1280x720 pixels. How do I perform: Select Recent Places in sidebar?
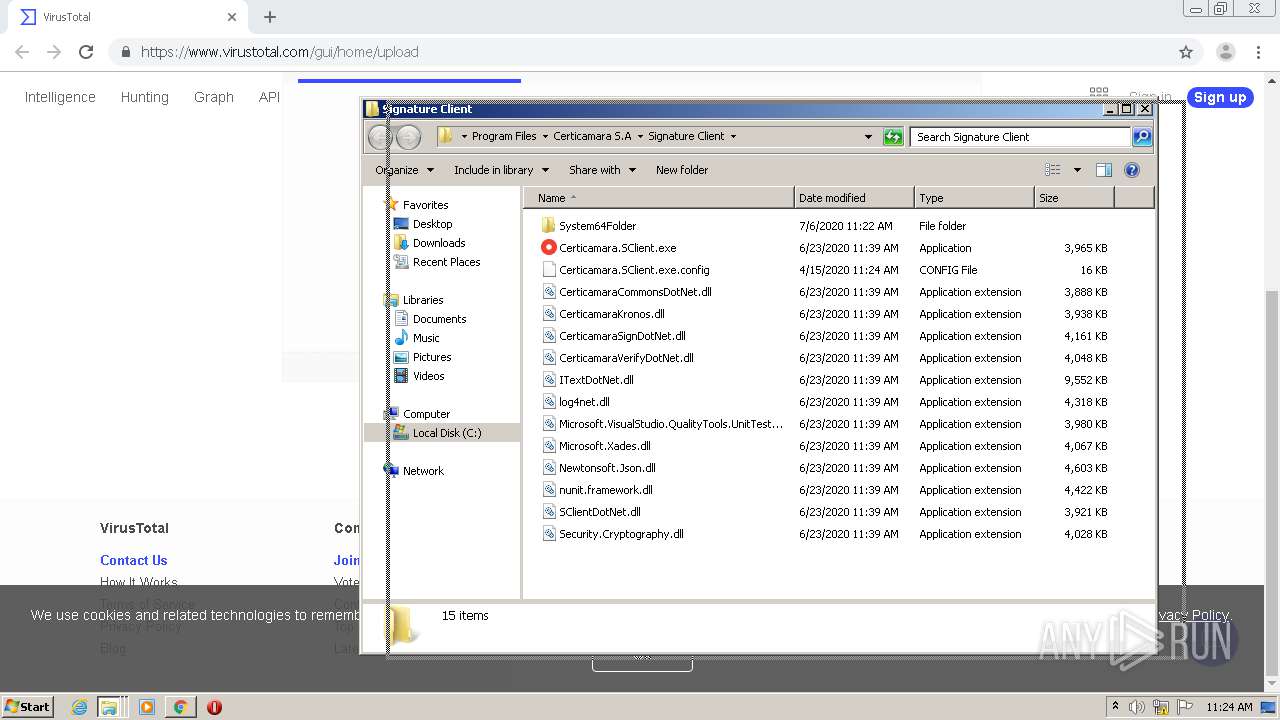coord(446,262)
